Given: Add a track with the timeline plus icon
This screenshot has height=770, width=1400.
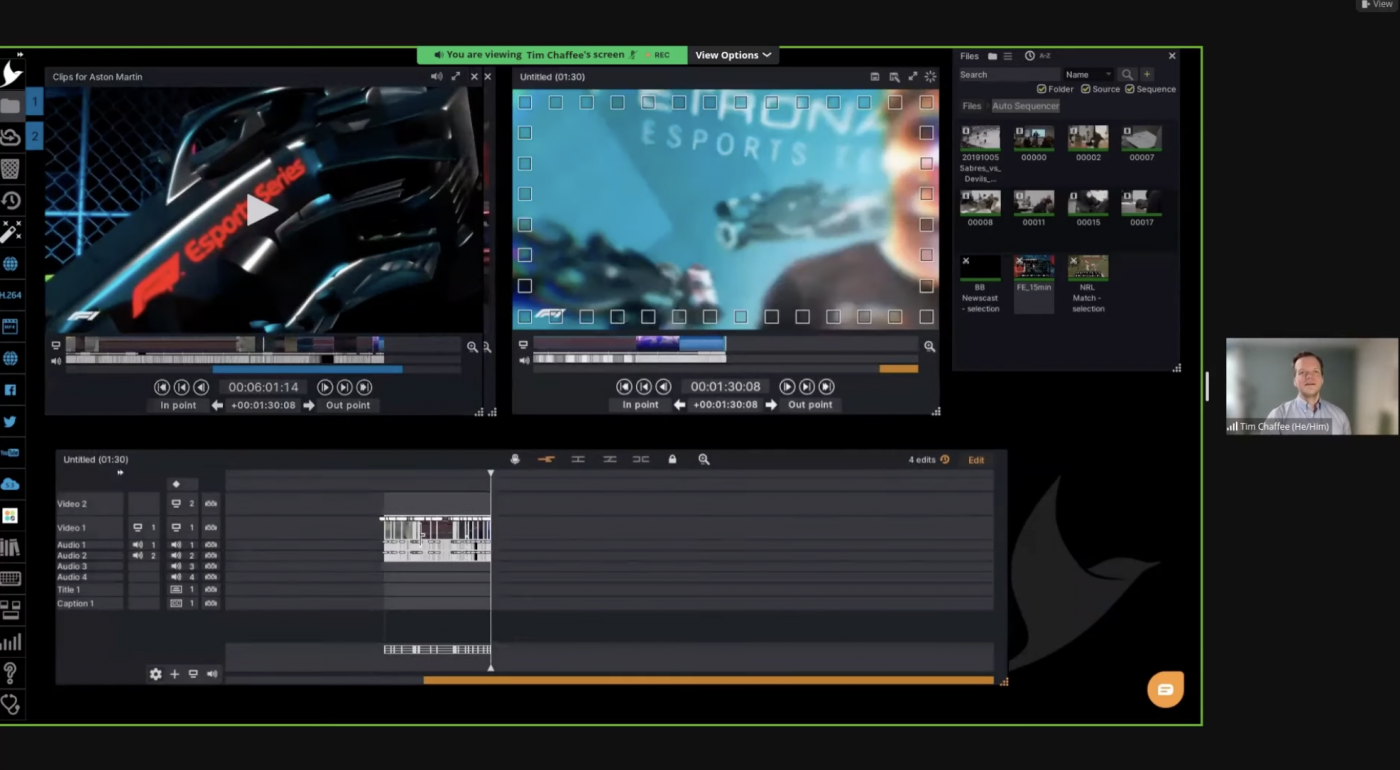Looking at the screenshot, I should click(x=174, y=674).
